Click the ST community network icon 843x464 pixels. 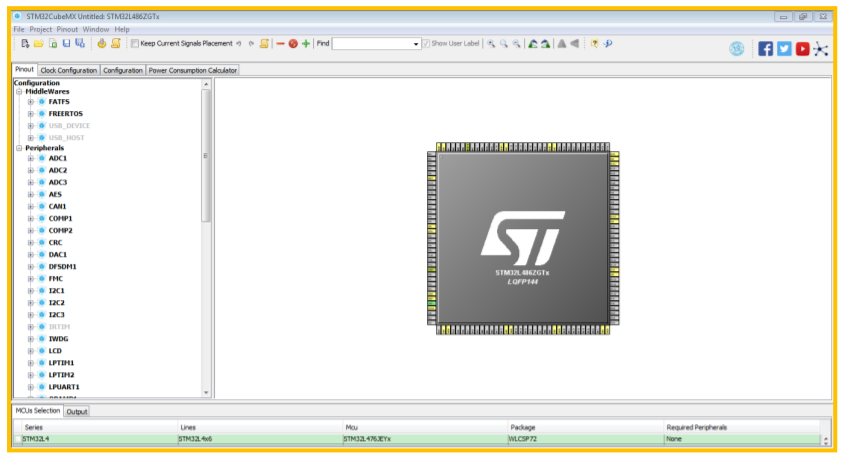click(821, 49)
